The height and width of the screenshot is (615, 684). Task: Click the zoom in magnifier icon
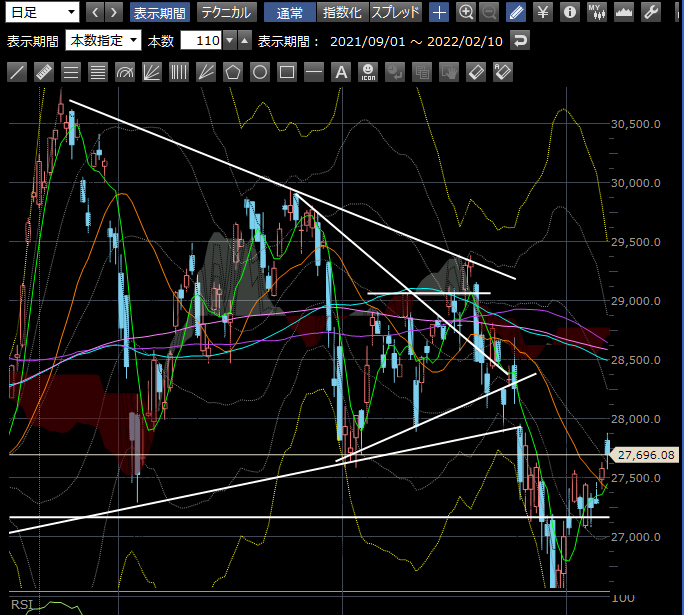465,13
